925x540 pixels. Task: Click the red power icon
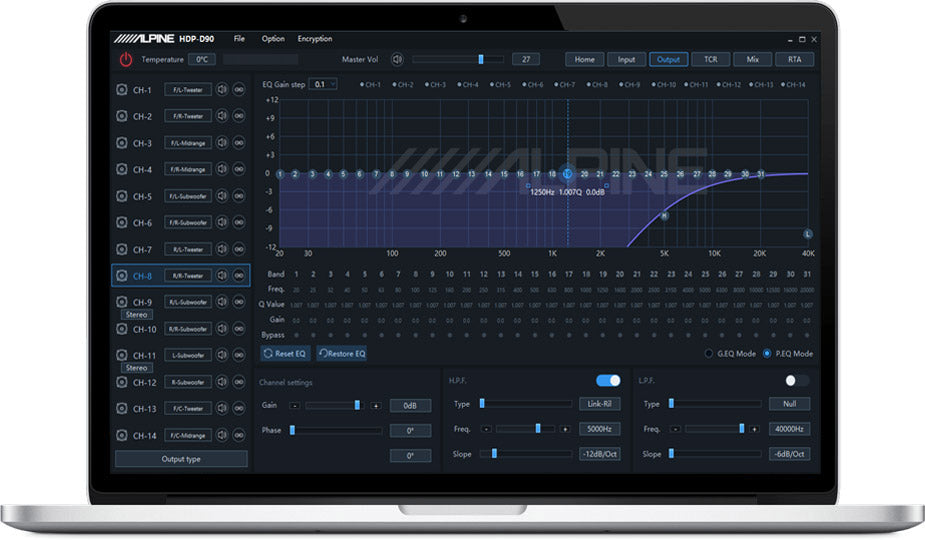pyautogui.click(x=126, y=60)
